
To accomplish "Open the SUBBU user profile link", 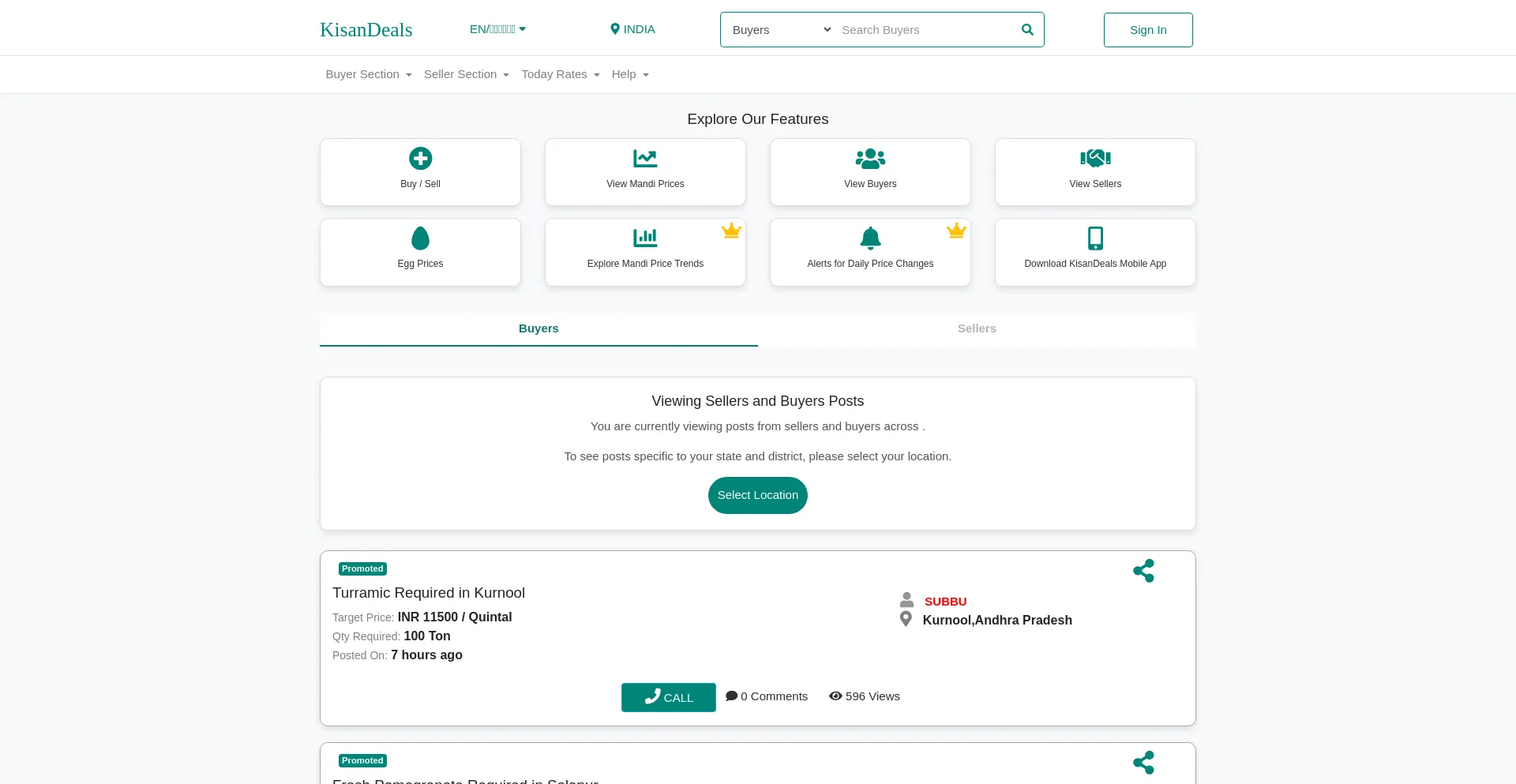I will [945, 602].
